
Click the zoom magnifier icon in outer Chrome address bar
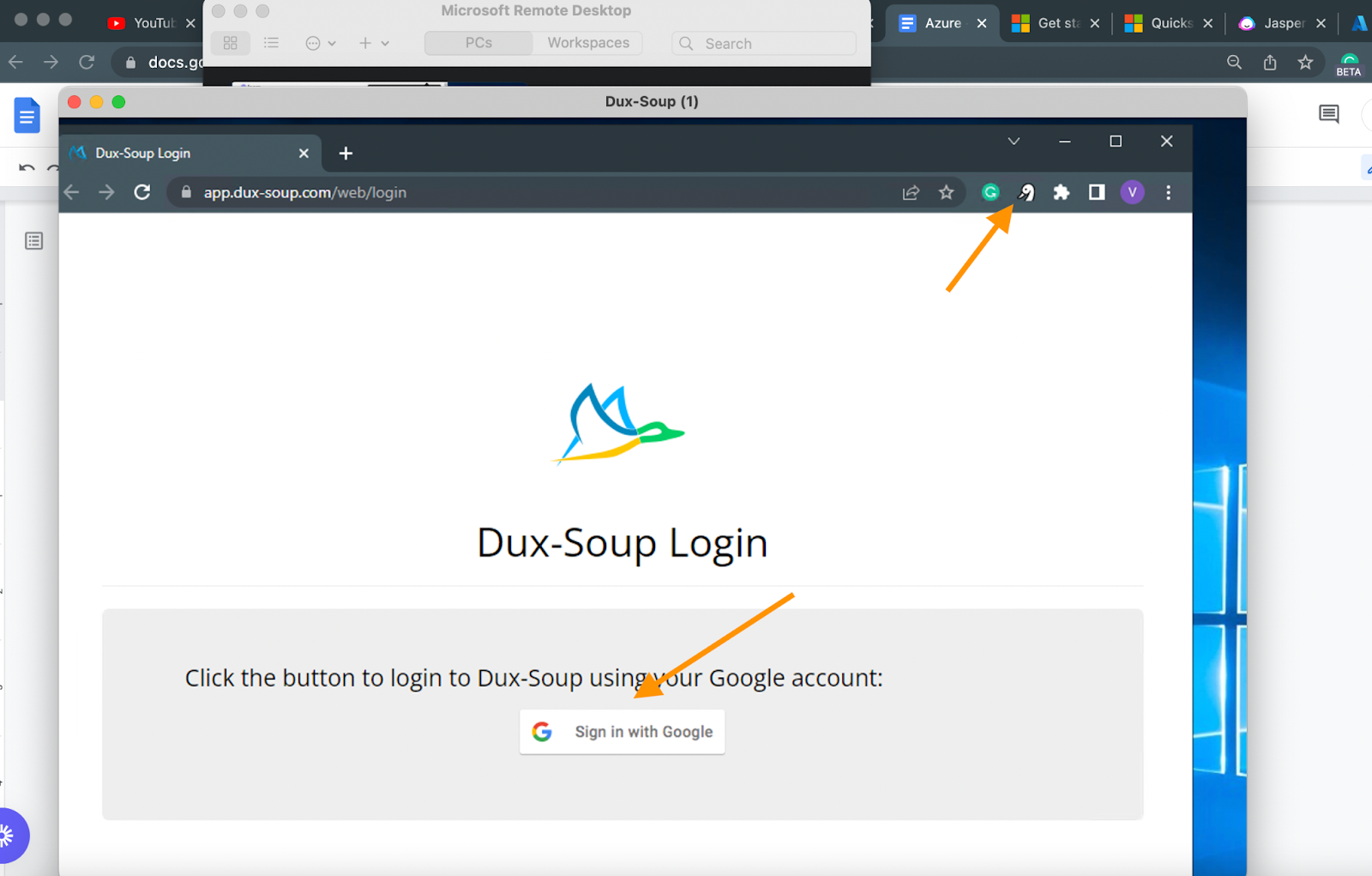(x=1234, y=62)
